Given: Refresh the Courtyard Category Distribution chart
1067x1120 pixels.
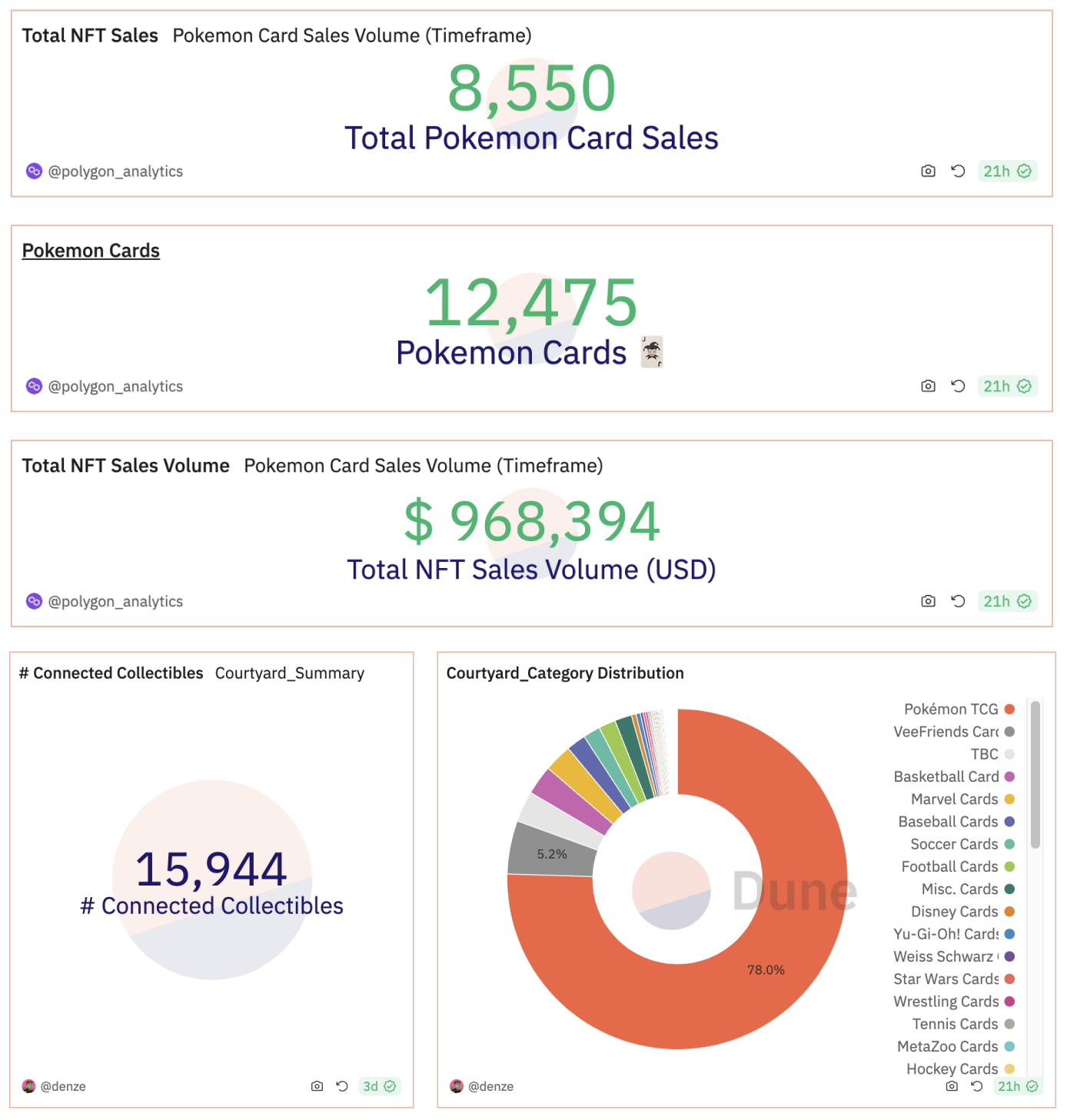Looking at the screenshot, I should click(977, 1086).
